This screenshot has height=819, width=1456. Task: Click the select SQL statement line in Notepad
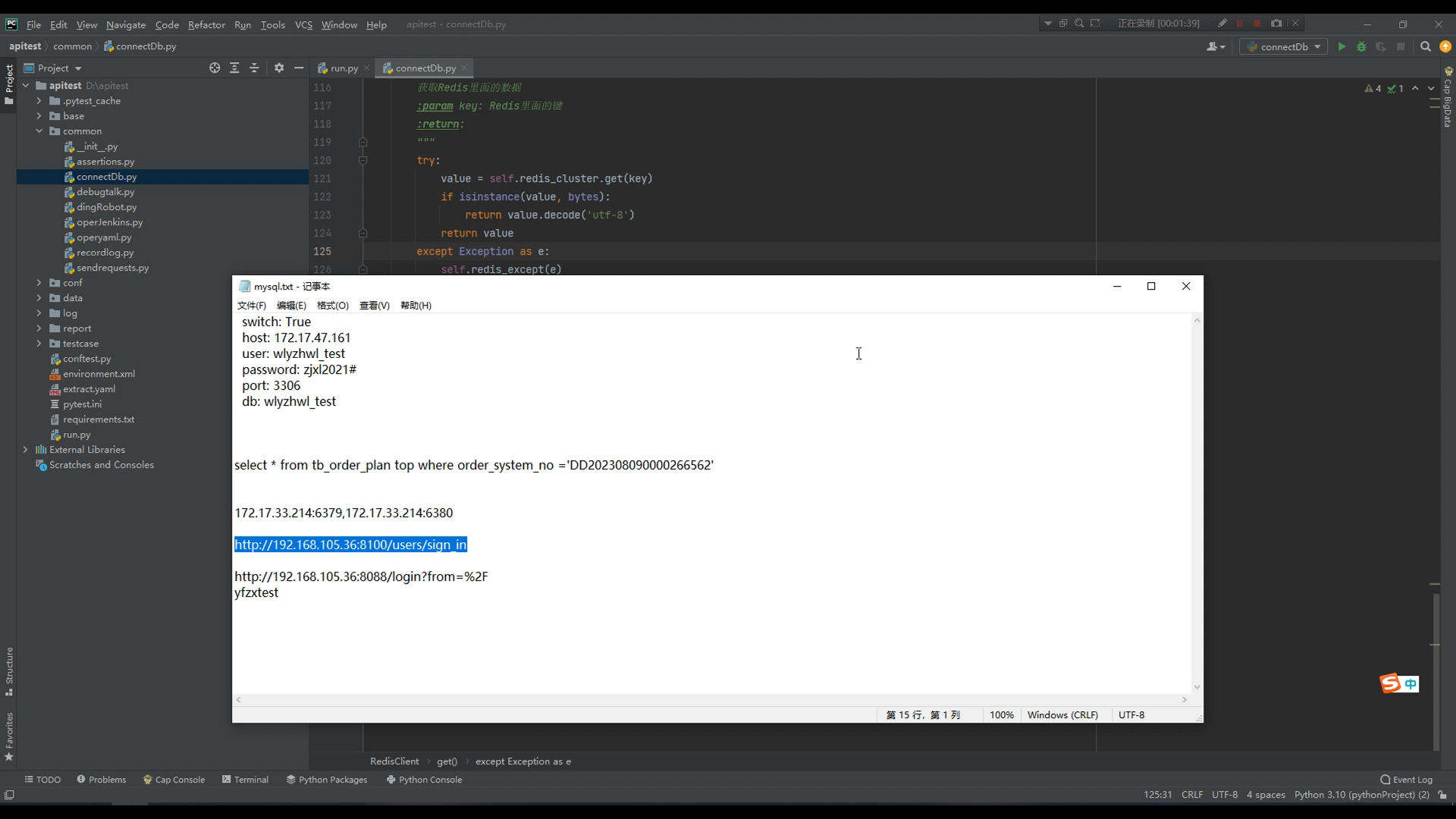click(x=474, y=465)
